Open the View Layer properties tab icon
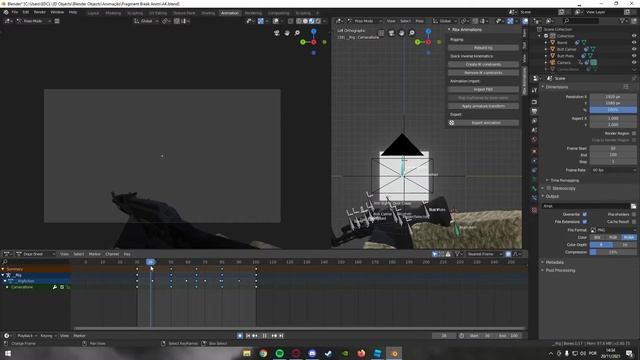640x360 pixels. (534, 121)
